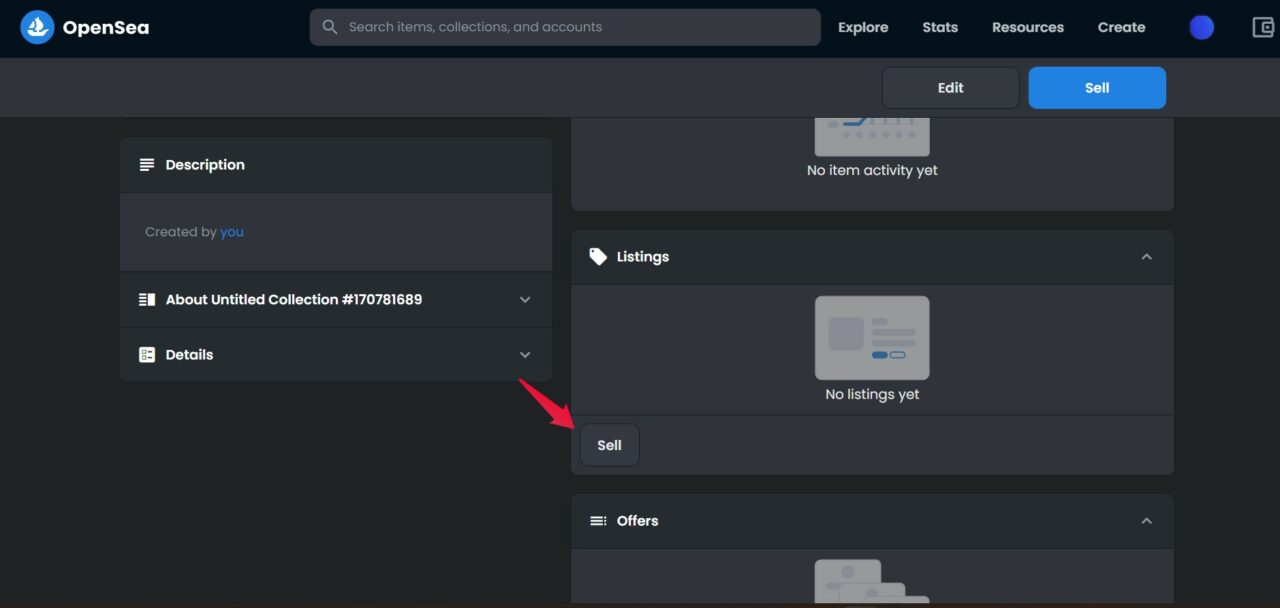Click the blue Sell button
This screenshot has width=1280, height=608.
1096,87
